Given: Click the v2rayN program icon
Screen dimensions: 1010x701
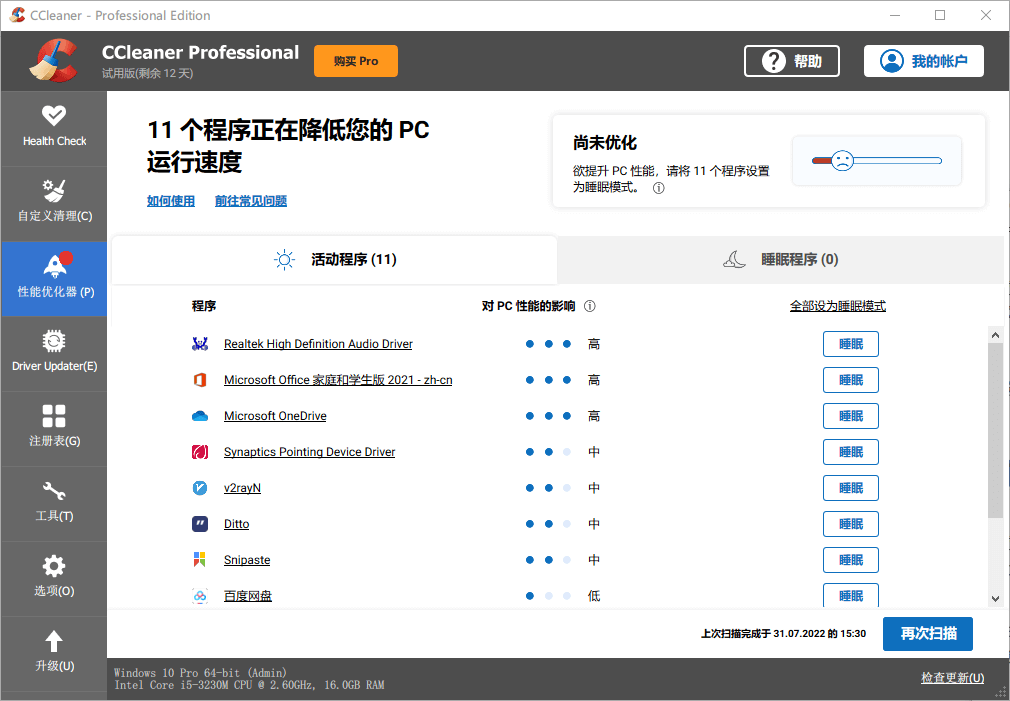Looking at the screenshot, I should [200, 488].
